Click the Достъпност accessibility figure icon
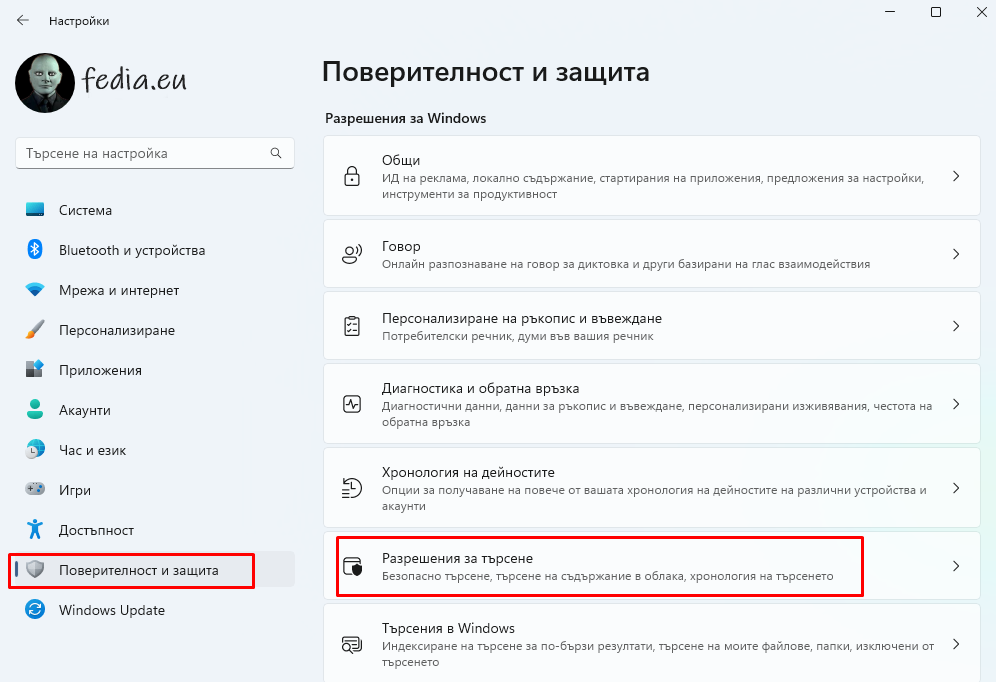Viewport: 996px width, 682px height. [x=35, y=529]
